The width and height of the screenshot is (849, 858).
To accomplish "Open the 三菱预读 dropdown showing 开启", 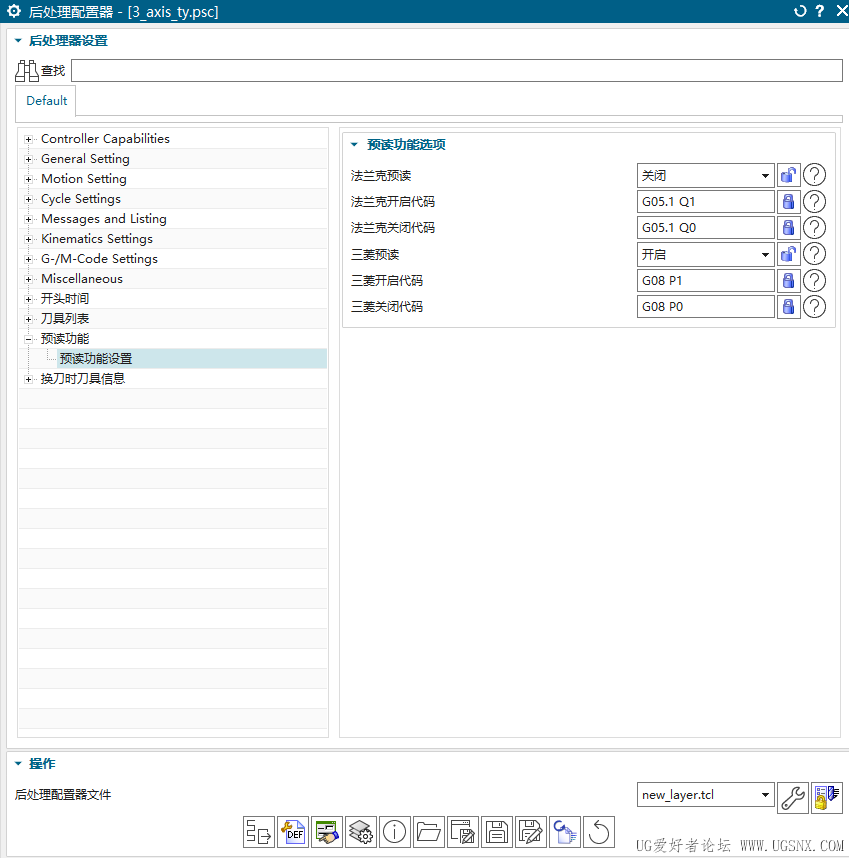I will [705, 254].
